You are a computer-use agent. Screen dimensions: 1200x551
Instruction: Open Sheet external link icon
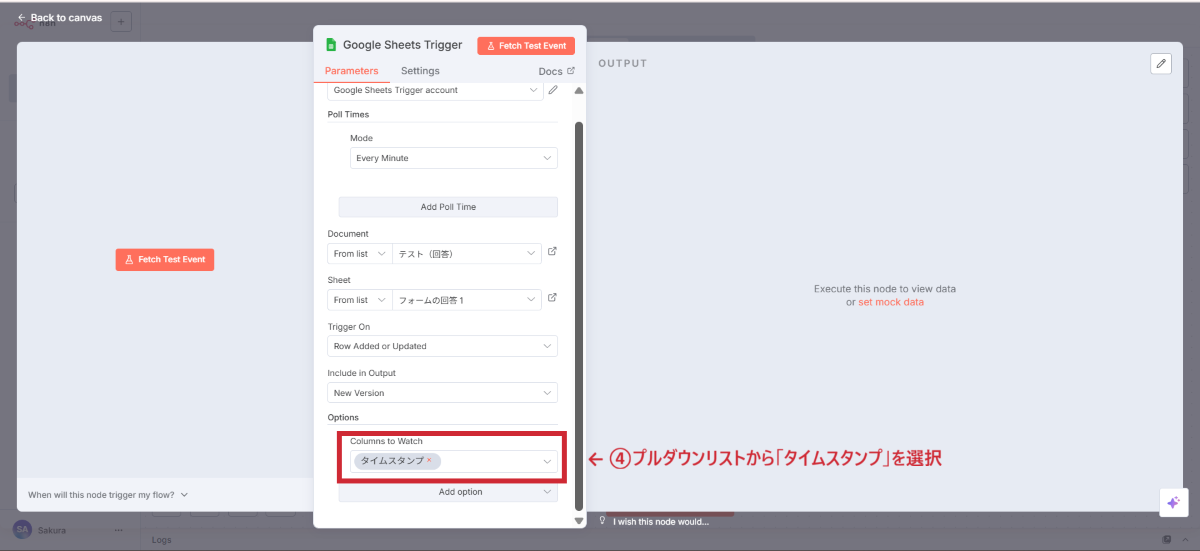click(552, 298)
